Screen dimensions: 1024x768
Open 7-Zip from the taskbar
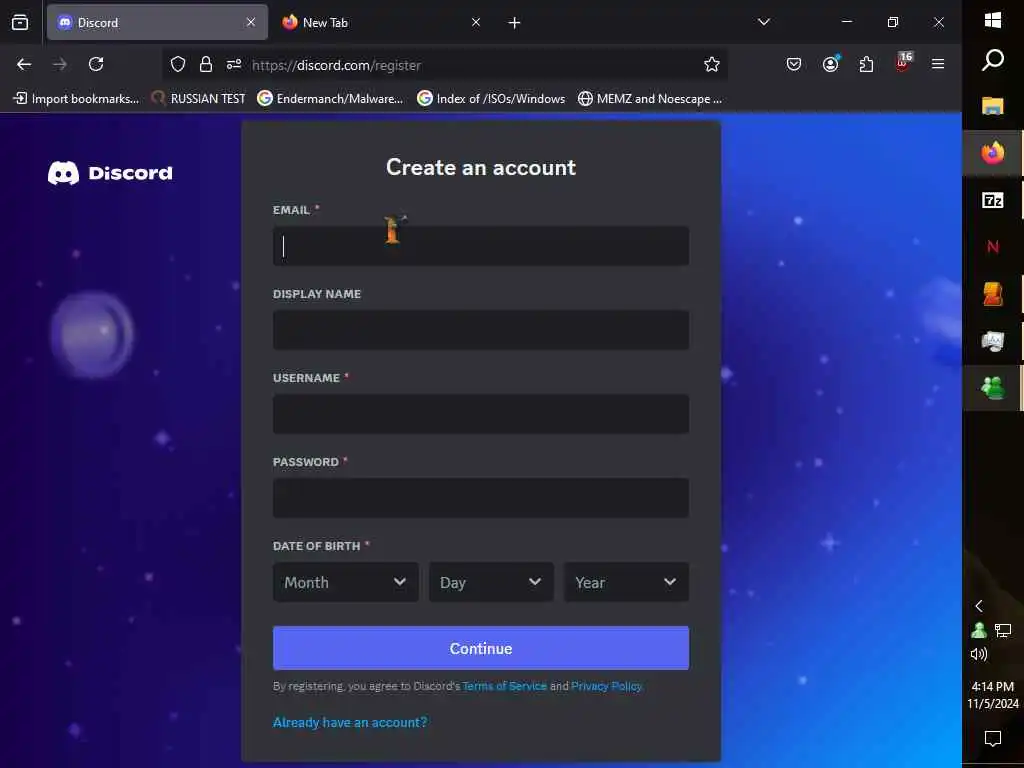[993, 200]
